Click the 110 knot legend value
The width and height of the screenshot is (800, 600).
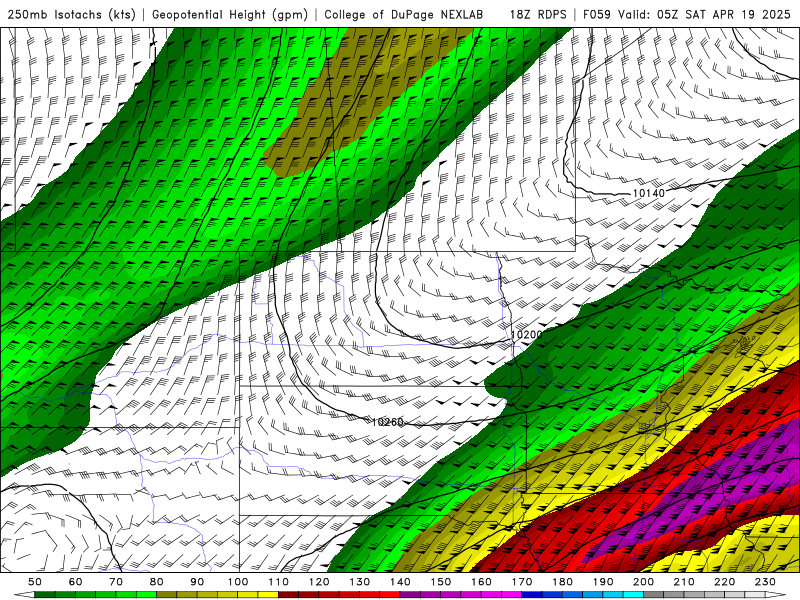pyautogui.click(x=278, y=582)
